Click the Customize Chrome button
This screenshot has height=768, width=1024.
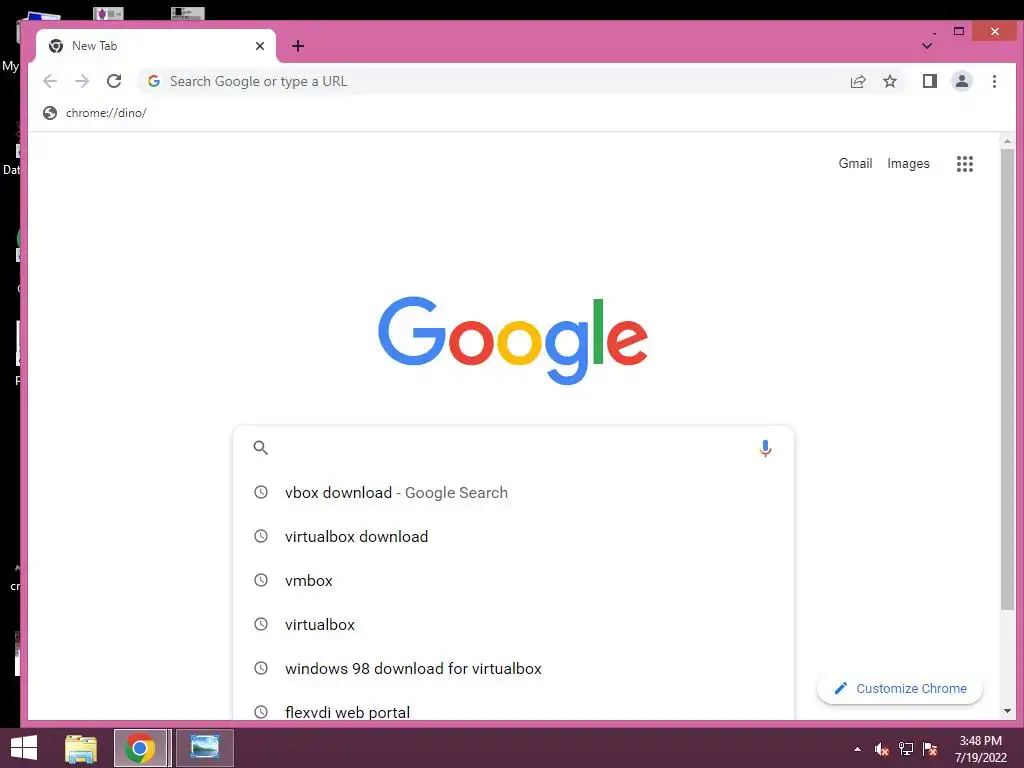click(x=900, y=688)
